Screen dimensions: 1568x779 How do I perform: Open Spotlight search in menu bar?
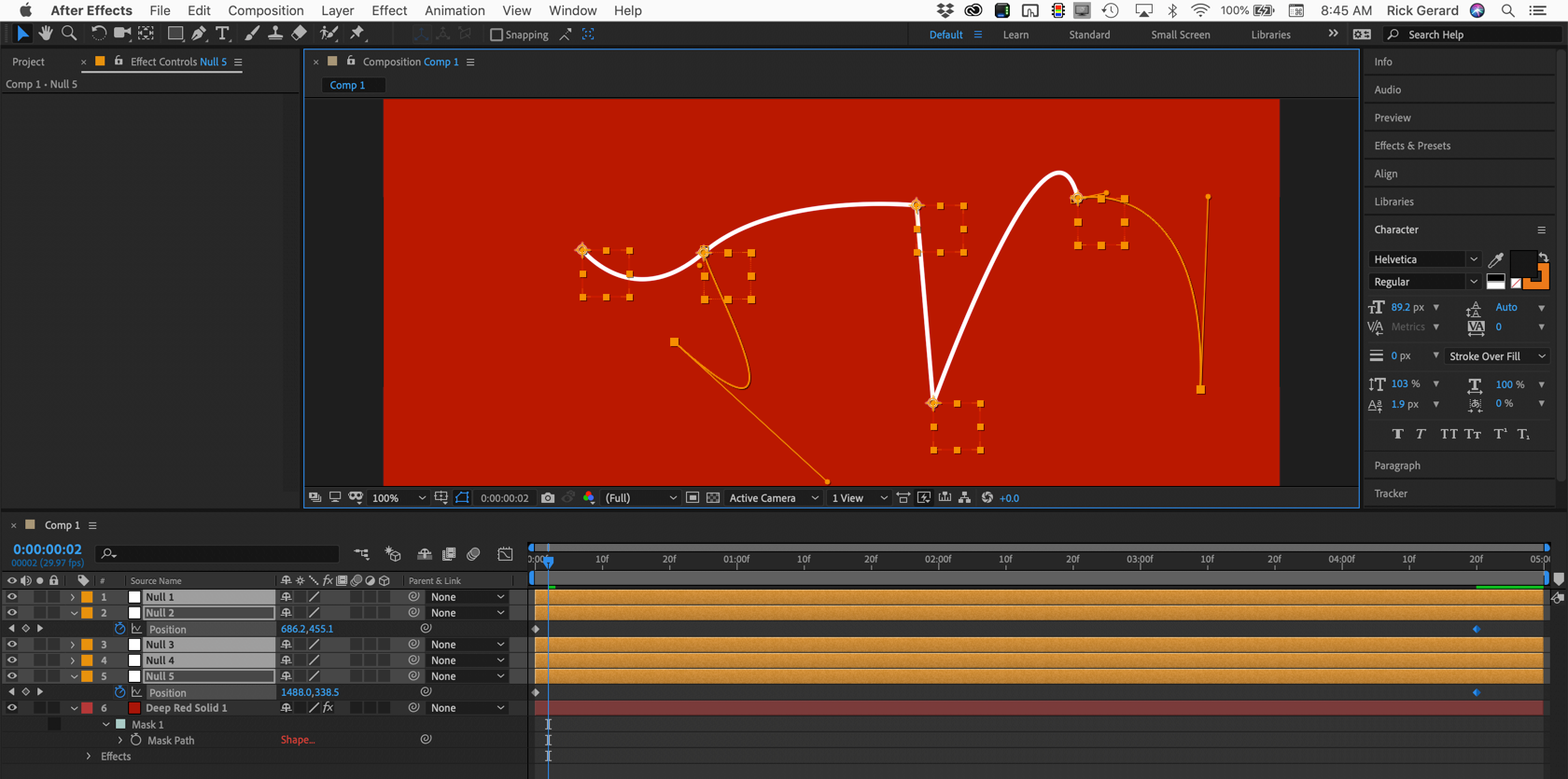click(1507, 10)
